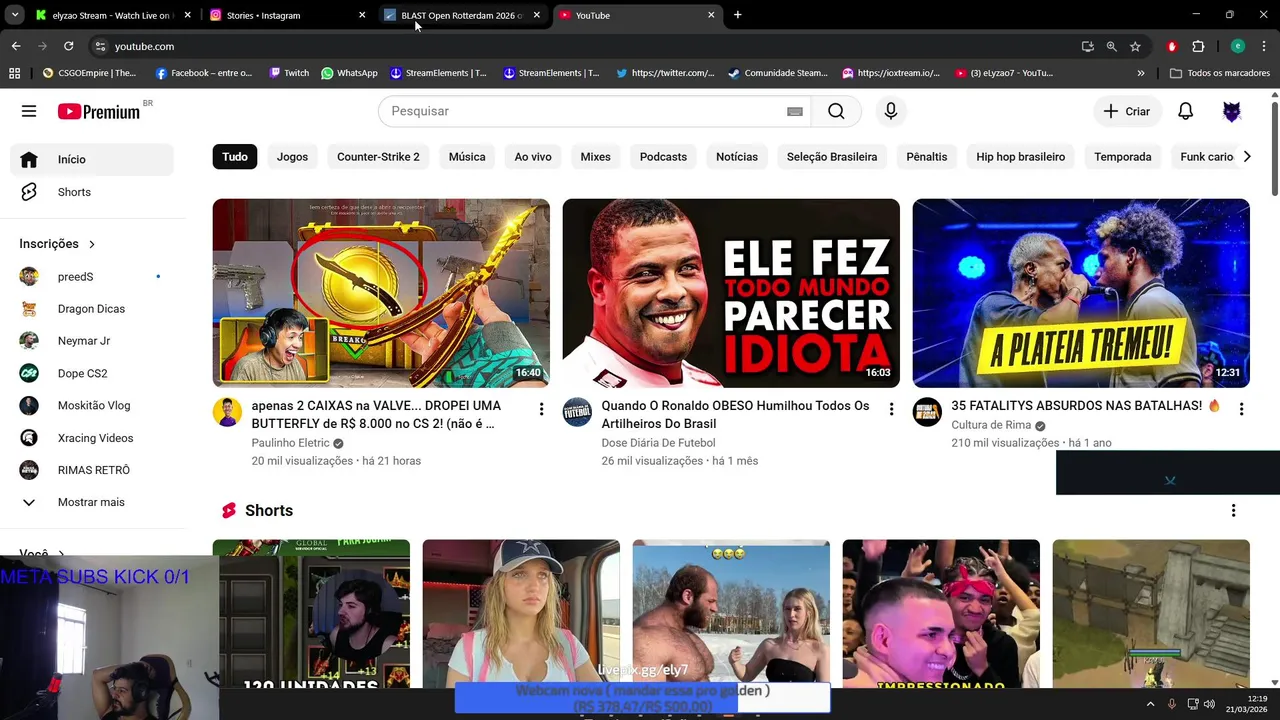Open Xracing Videos channel subscription
Screen dimensions: 1280x720
point(92,438)
